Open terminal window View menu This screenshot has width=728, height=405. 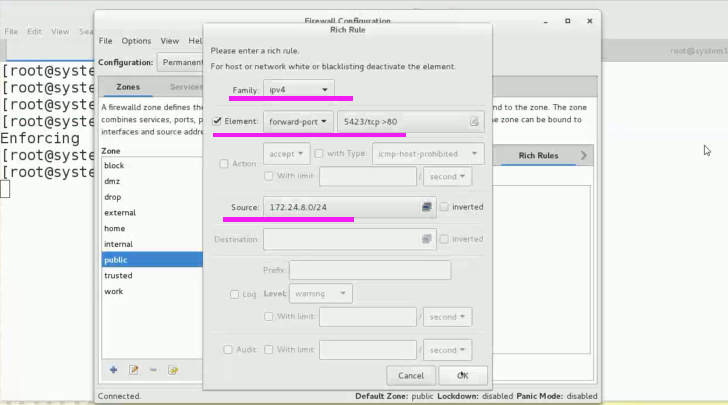(x=60, y=32)
